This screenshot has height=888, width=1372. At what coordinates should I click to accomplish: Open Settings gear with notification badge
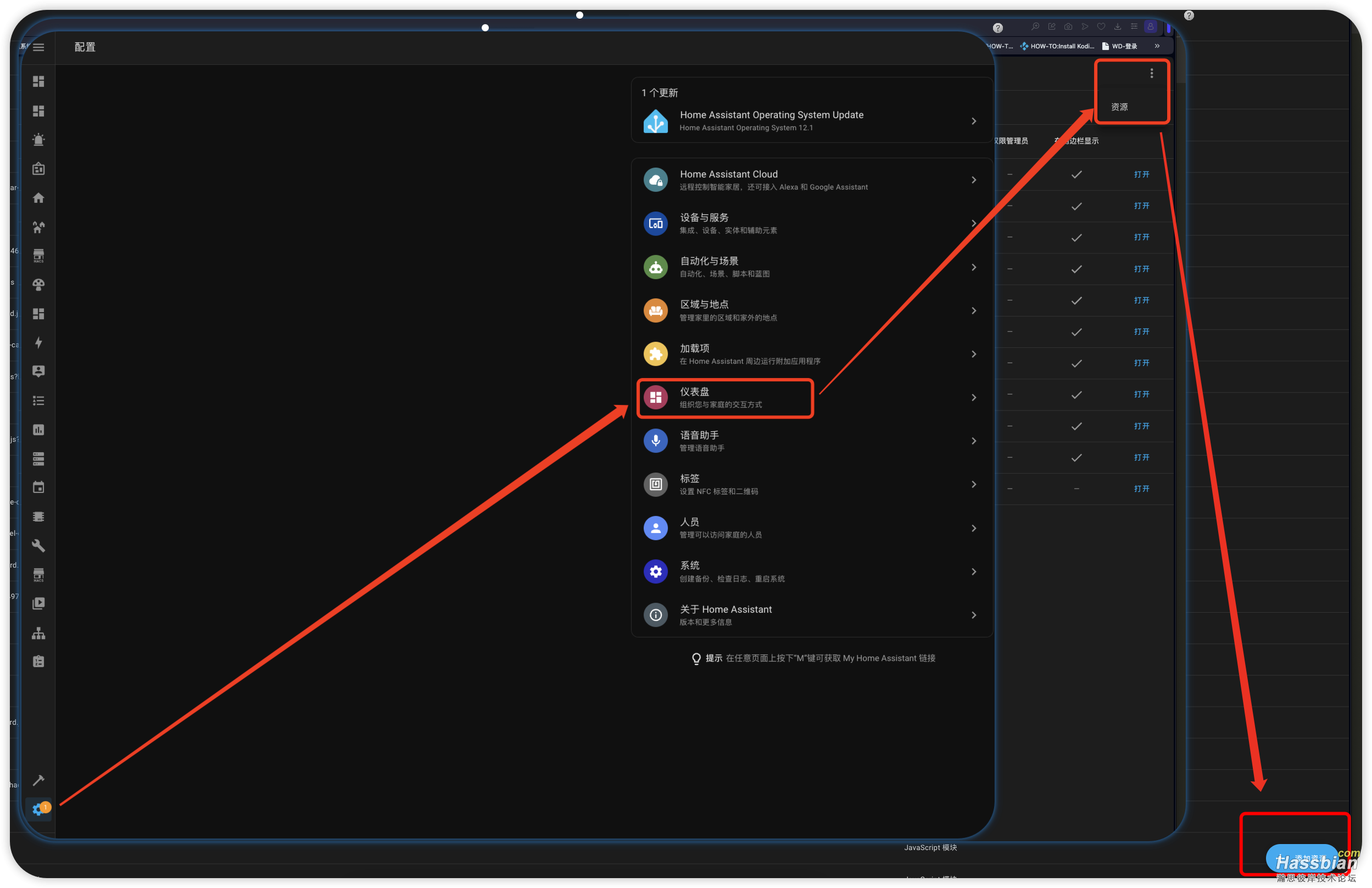tap(39, 809)
